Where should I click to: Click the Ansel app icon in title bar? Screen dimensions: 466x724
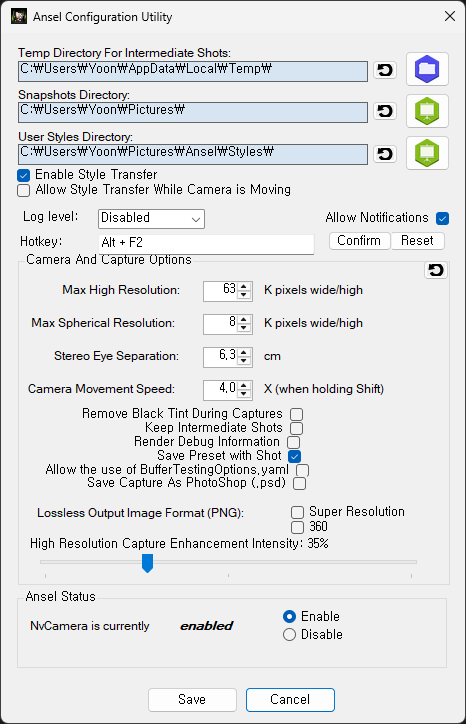(19, 17)
